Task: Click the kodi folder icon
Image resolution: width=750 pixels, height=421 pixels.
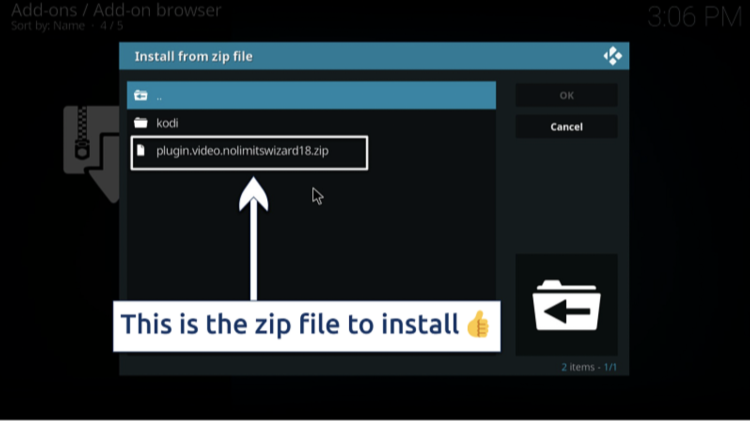Action: pyautogui.click(x=141, y=123)
